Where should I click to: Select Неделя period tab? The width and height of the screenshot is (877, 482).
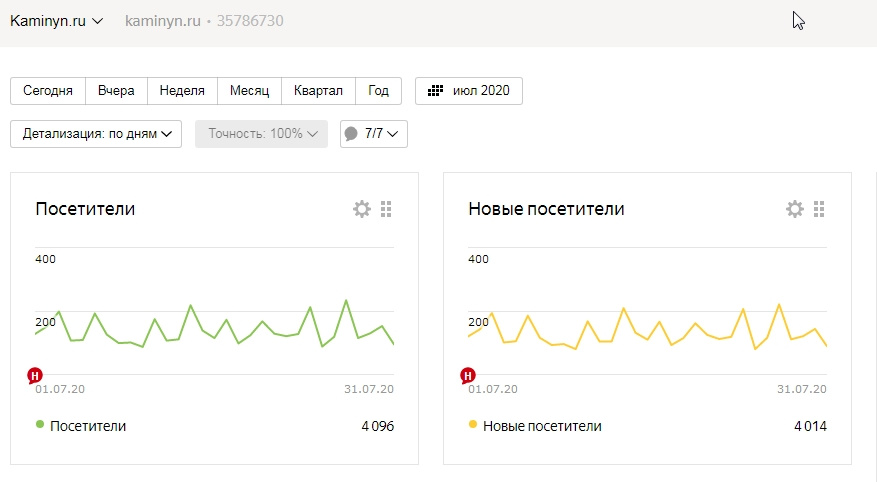tap(182, 91)
